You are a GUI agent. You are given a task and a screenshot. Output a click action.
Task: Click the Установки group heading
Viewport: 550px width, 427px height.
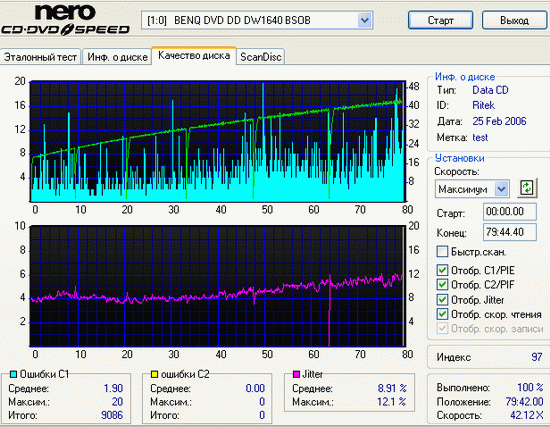pos(460,158)
